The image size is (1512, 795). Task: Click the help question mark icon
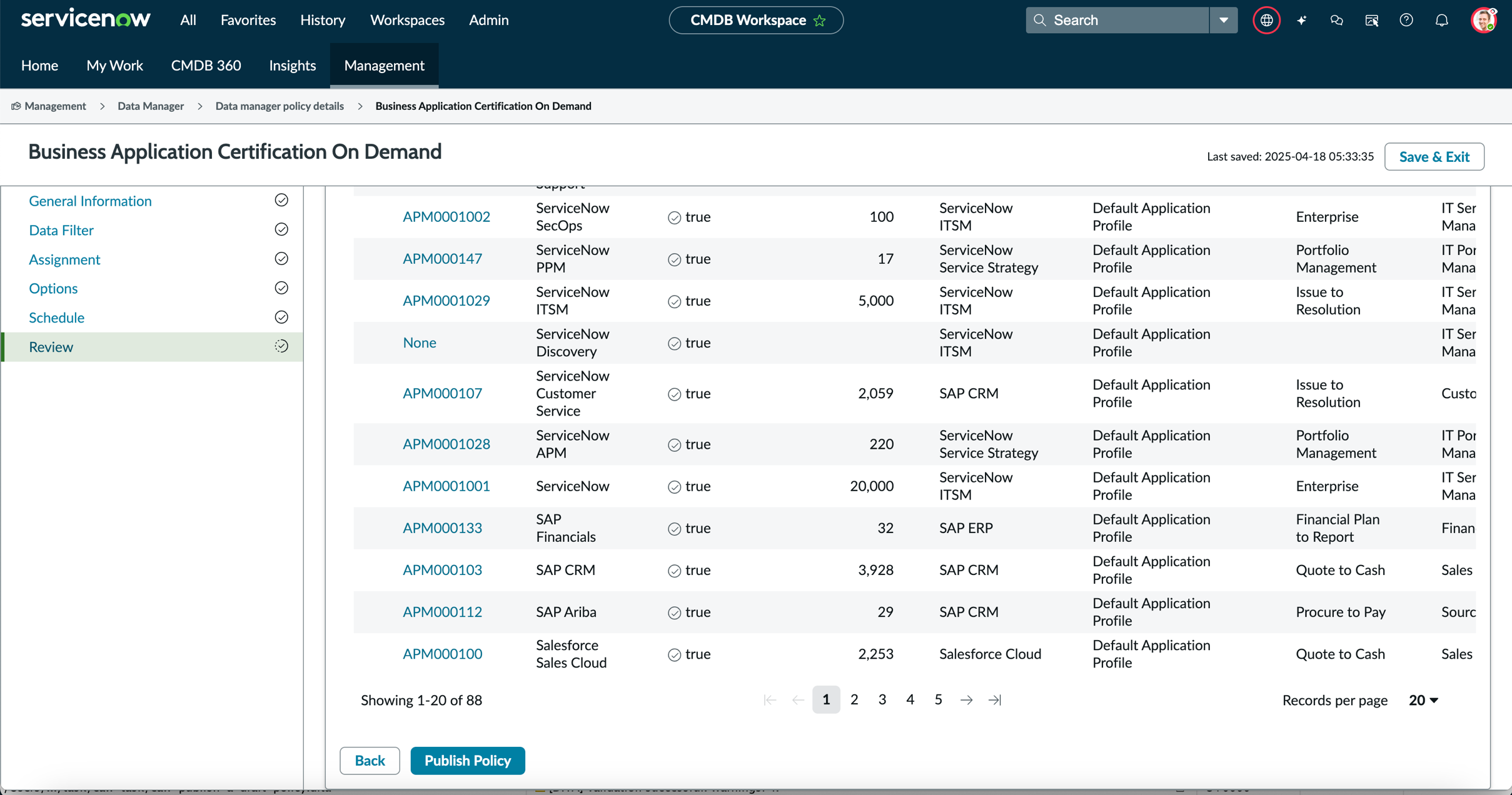[1406, 20]
